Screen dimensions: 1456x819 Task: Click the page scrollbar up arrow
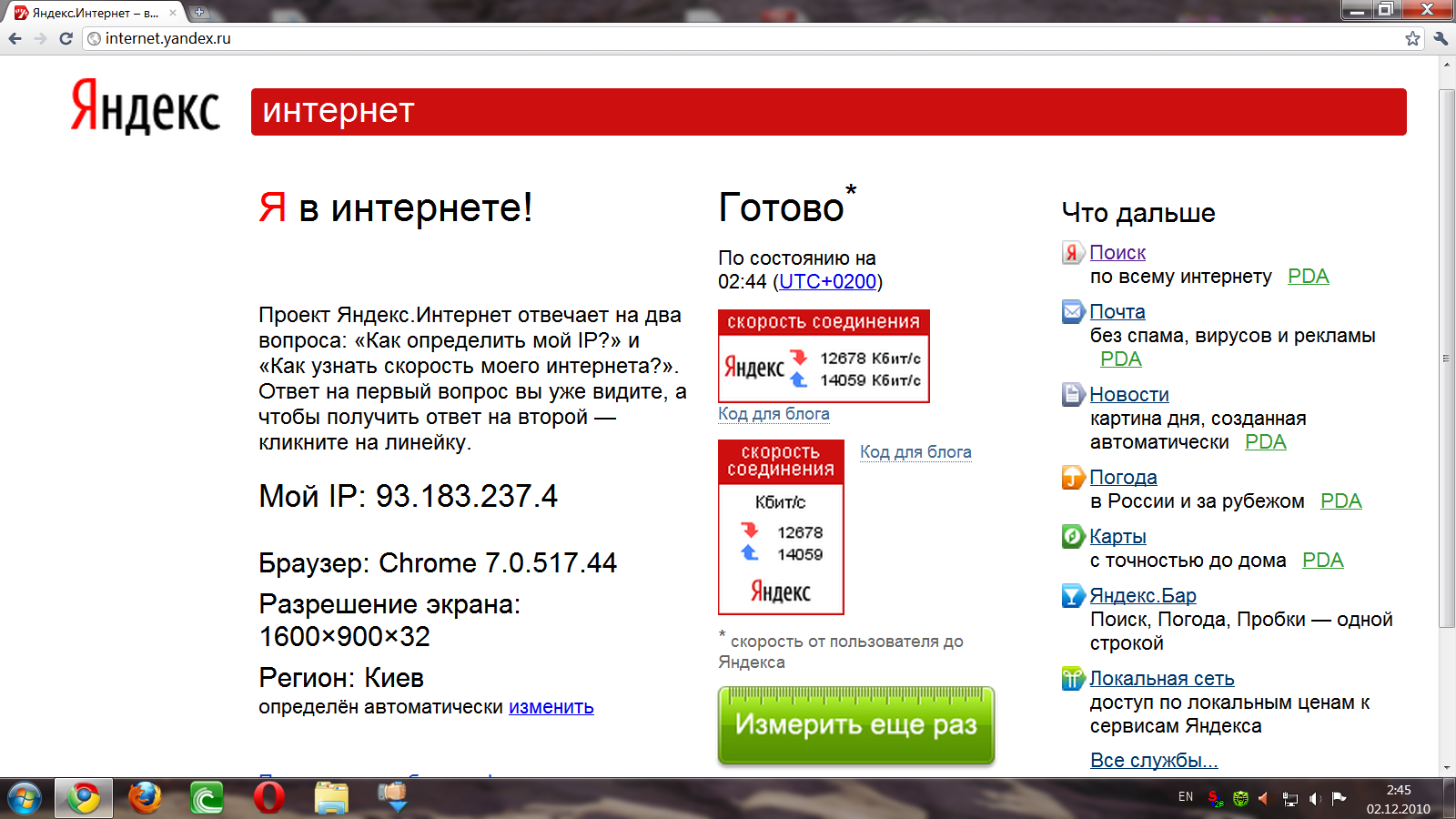(1447, 65)
